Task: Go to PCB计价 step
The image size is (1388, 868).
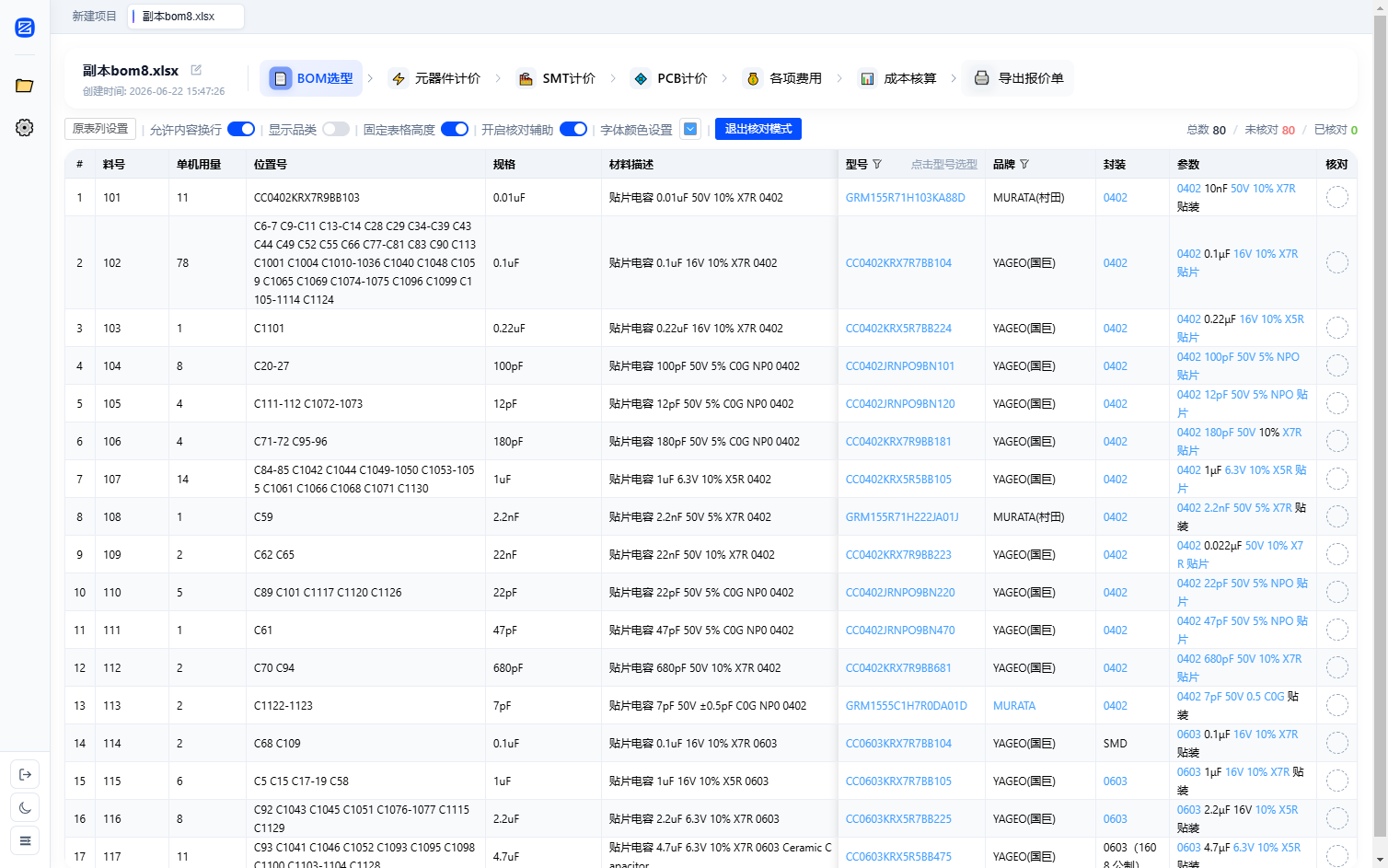Action: point(670,78)
